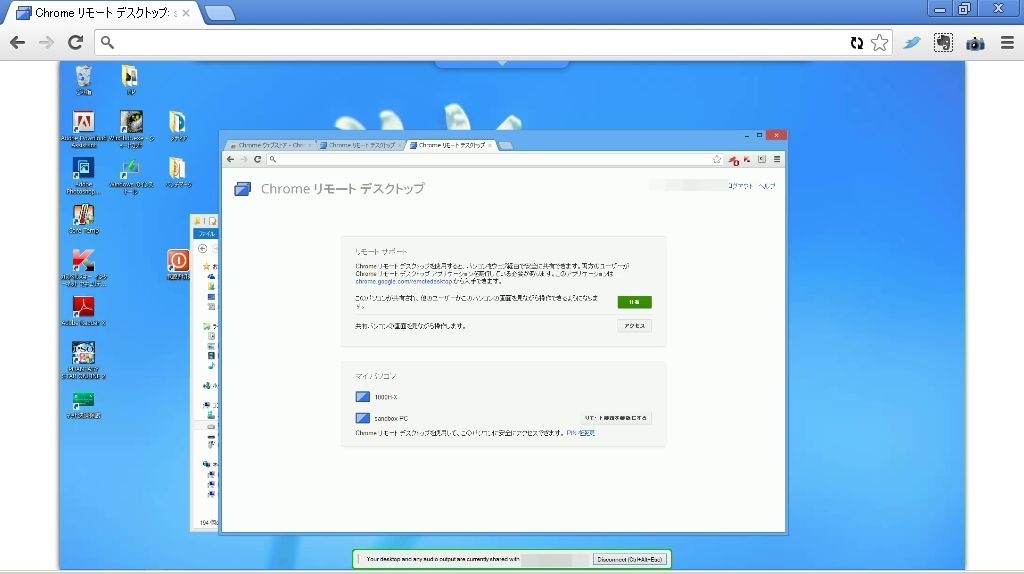Reload the outer Chrome page

click(76, 42)
